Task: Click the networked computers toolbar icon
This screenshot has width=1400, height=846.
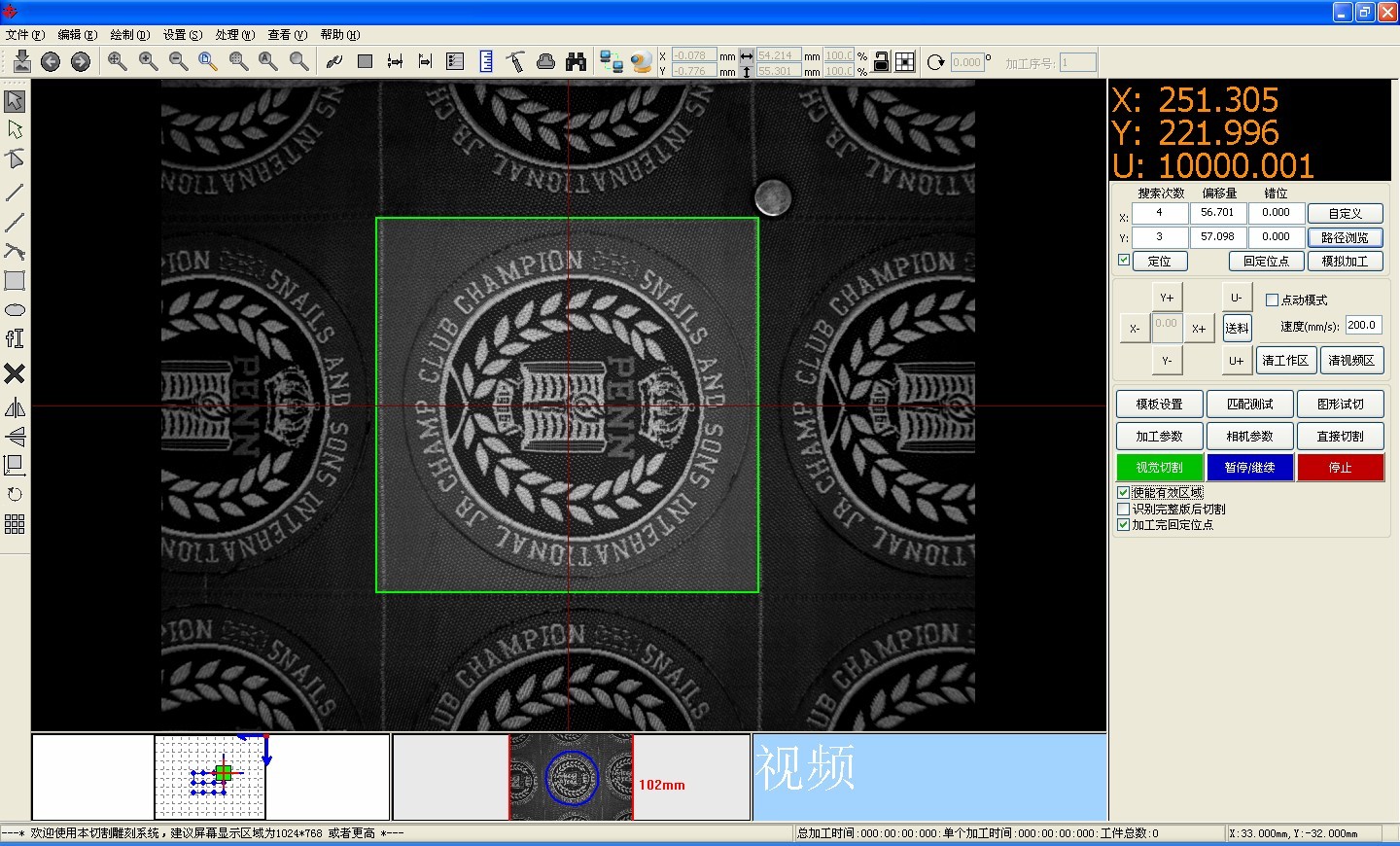Action: (612, 61)
